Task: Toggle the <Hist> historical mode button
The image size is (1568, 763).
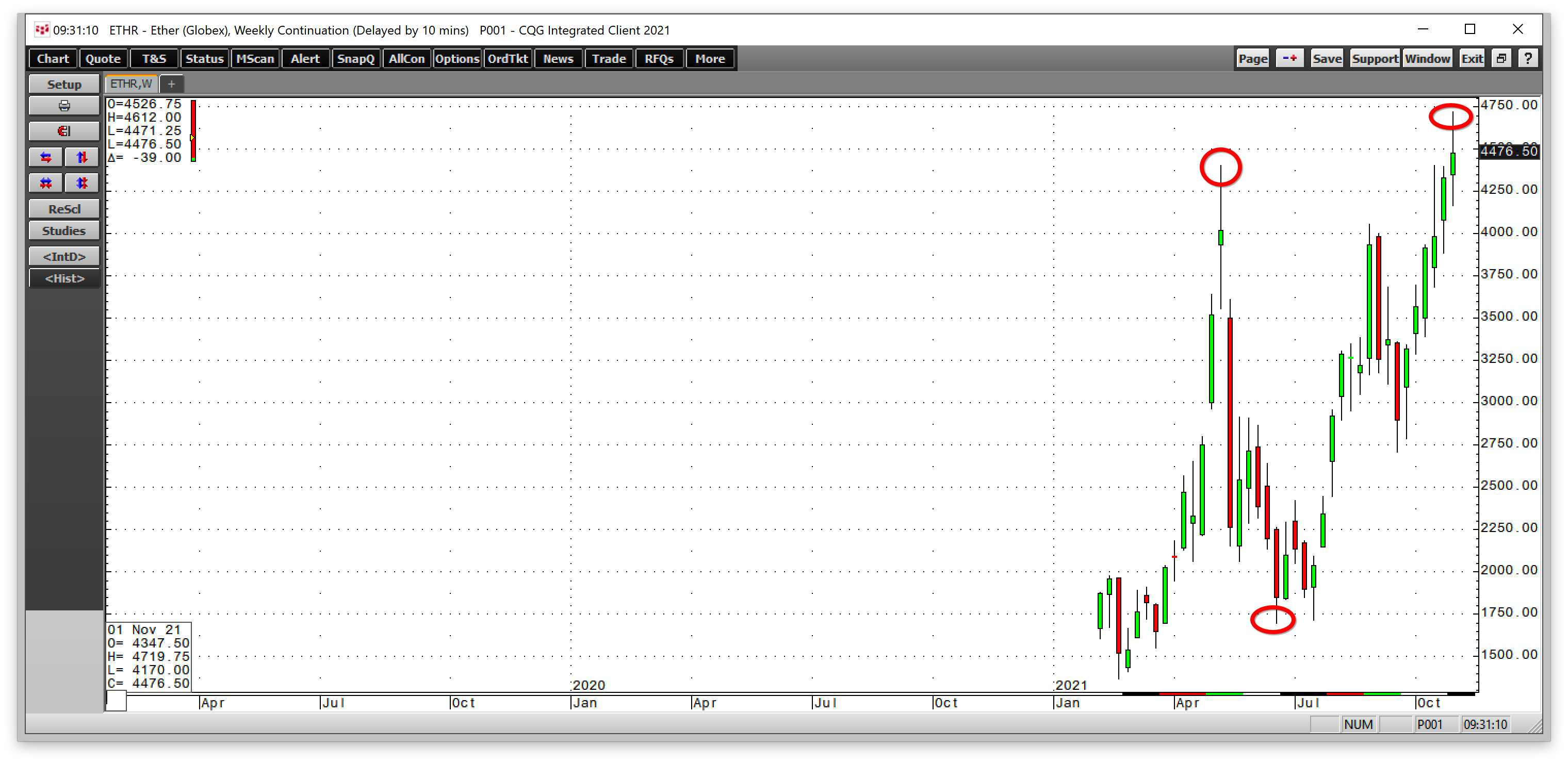Action: coord(64,278)
